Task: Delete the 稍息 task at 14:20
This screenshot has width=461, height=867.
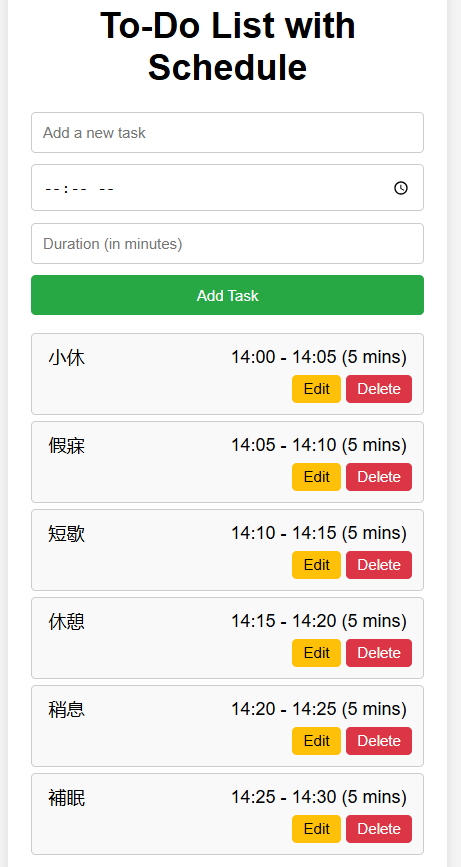Action: coord(379,740)
